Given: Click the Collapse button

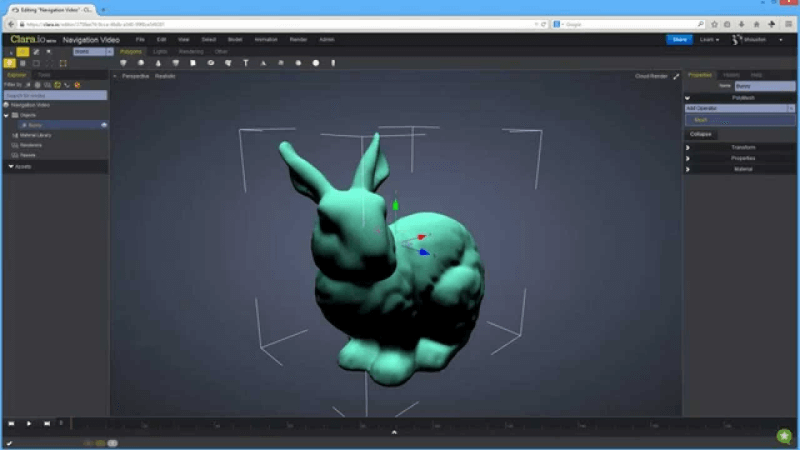Looking at the screenshot, I should [701, 134].
